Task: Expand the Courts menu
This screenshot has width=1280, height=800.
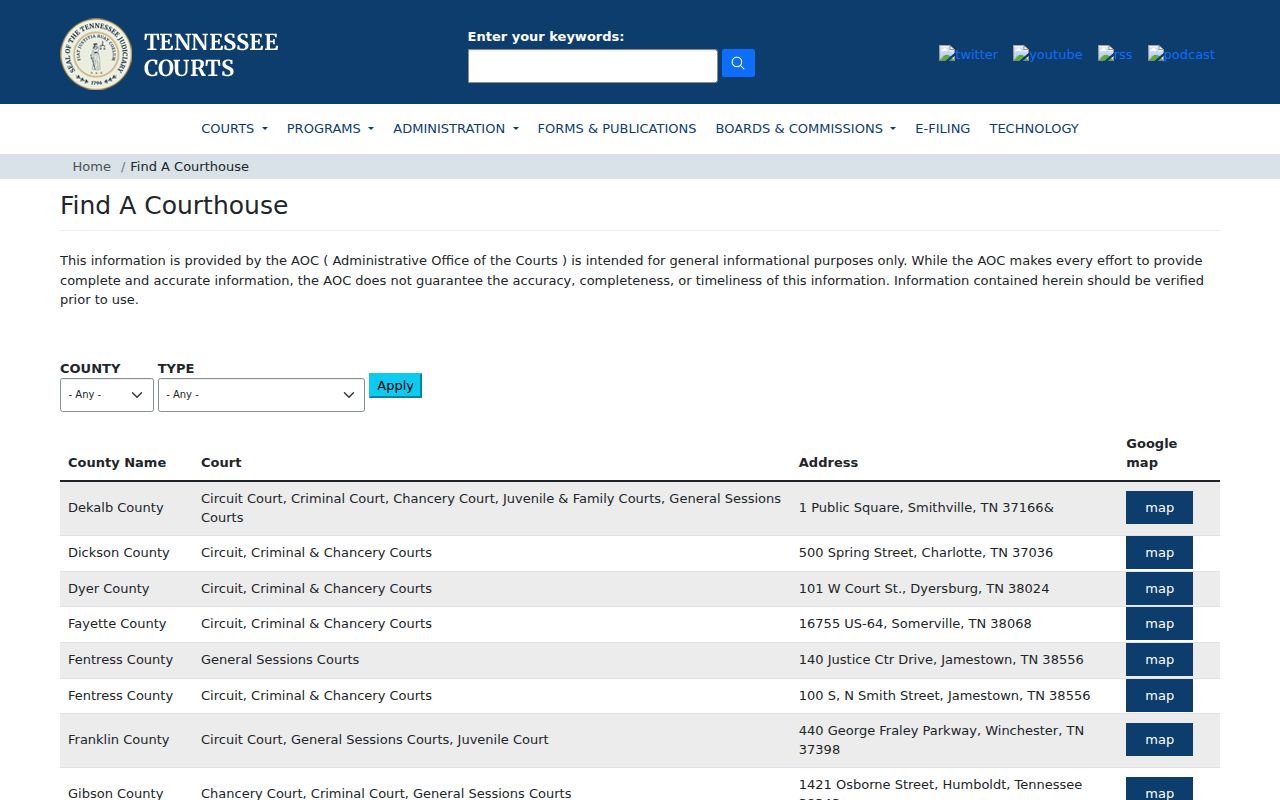Action: pos(234,128)
